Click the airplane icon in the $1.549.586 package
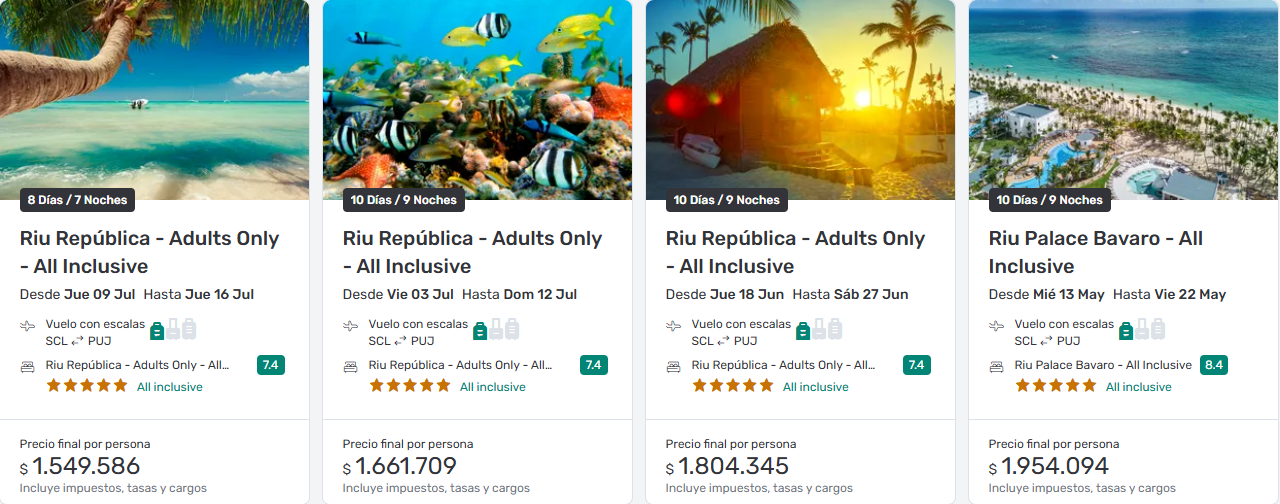1280x504 pixels. (x=27, y=326)
